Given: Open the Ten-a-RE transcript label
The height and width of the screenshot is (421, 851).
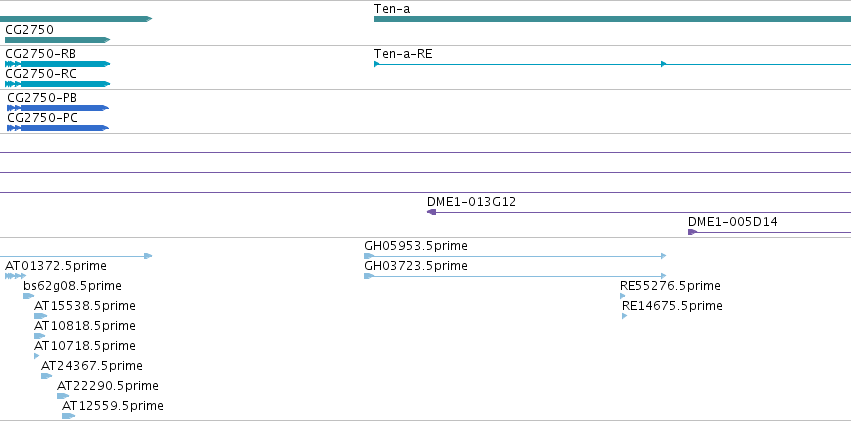Looking at the screenshot, I should pos(403,54).
